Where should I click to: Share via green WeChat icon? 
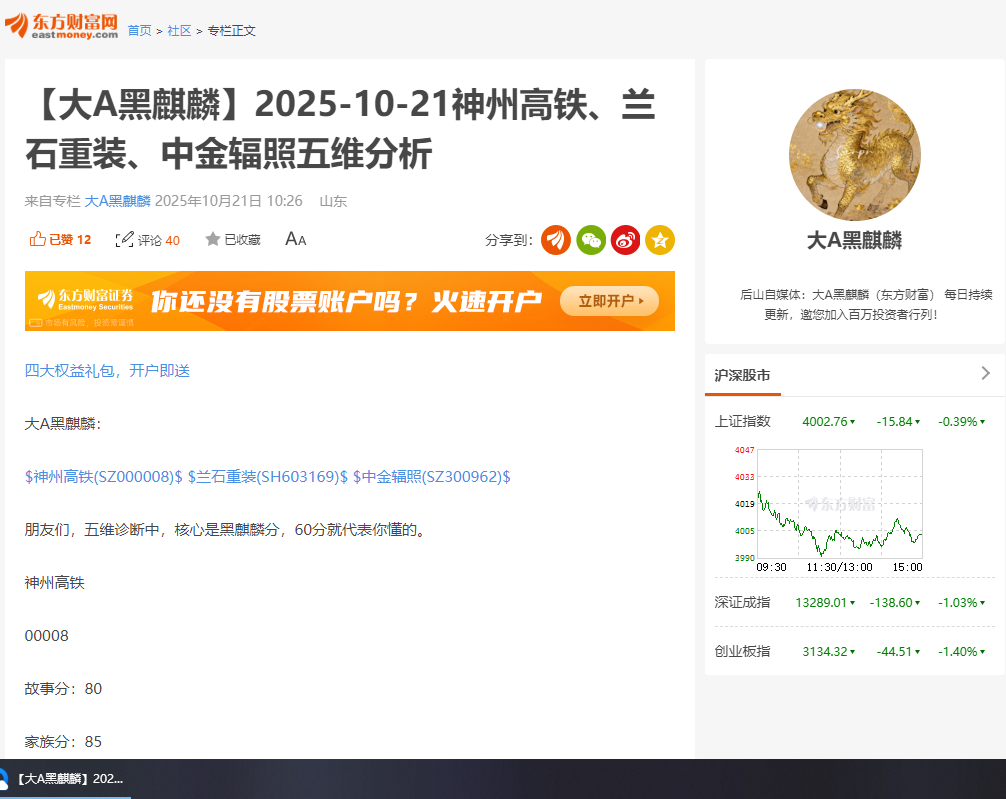[591, 240]
